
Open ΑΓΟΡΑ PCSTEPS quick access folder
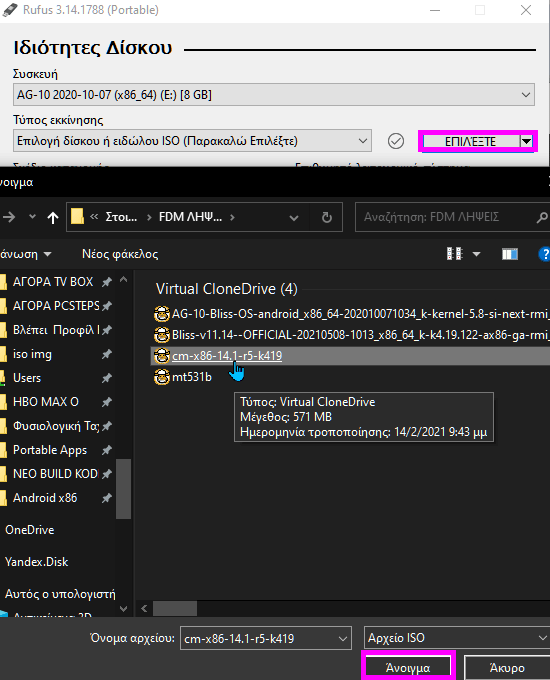[x=56, y=306]
